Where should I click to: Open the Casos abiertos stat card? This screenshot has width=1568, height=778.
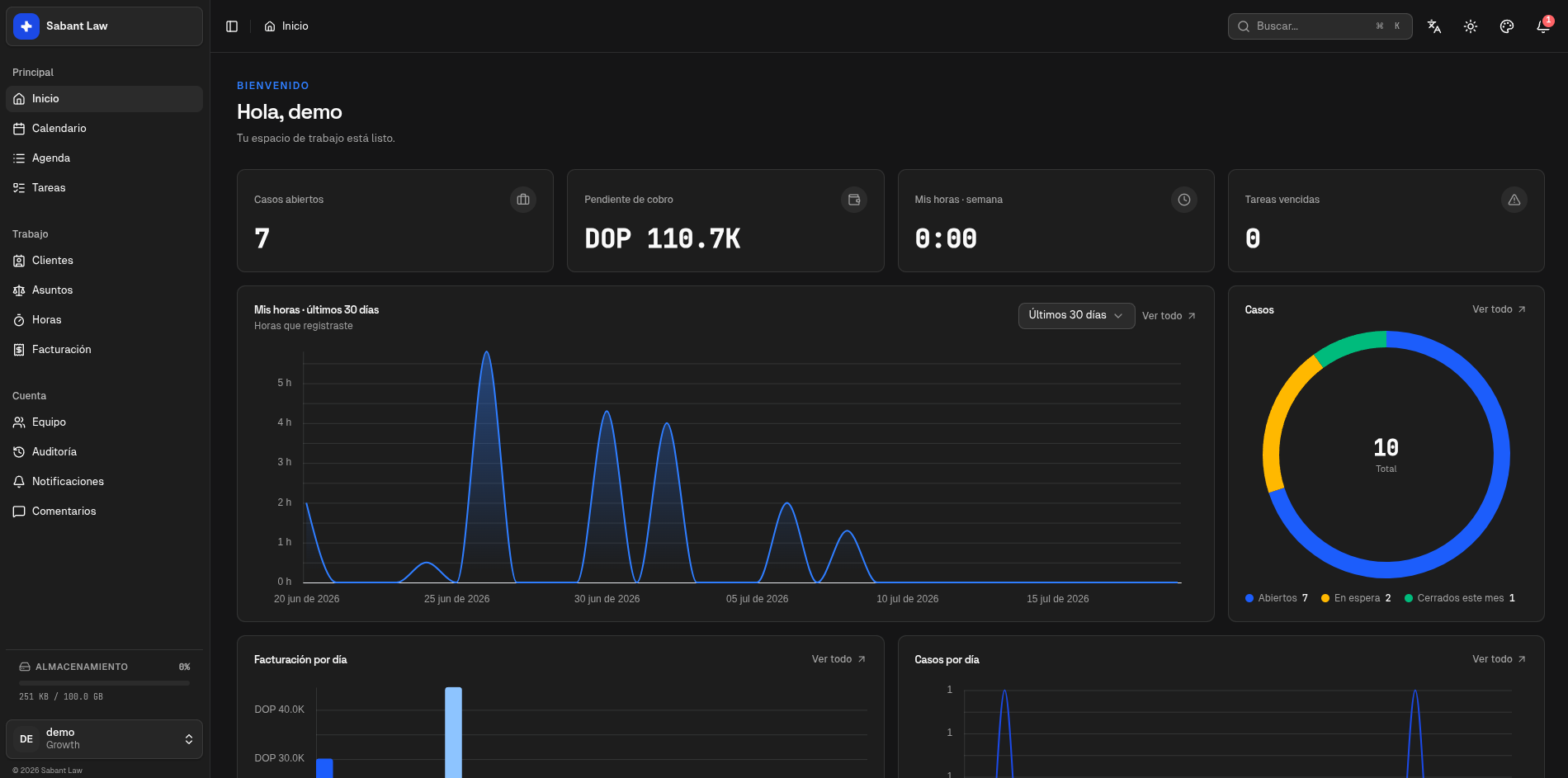395,220
